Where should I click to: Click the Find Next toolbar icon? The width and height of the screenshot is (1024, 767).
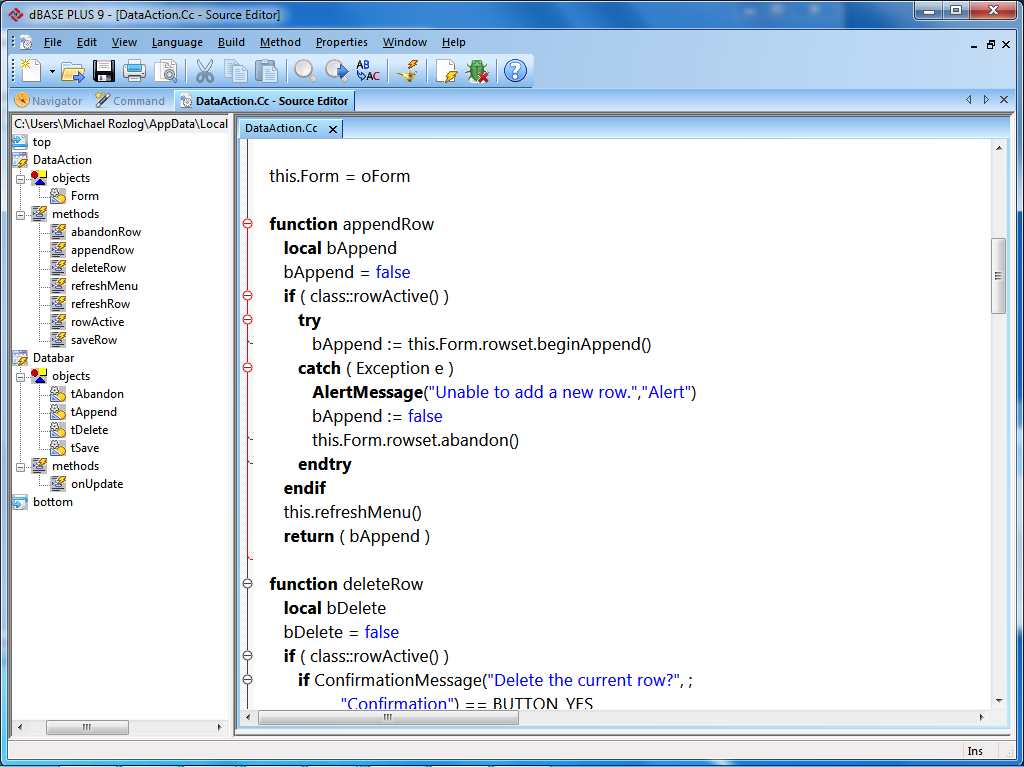337,71
